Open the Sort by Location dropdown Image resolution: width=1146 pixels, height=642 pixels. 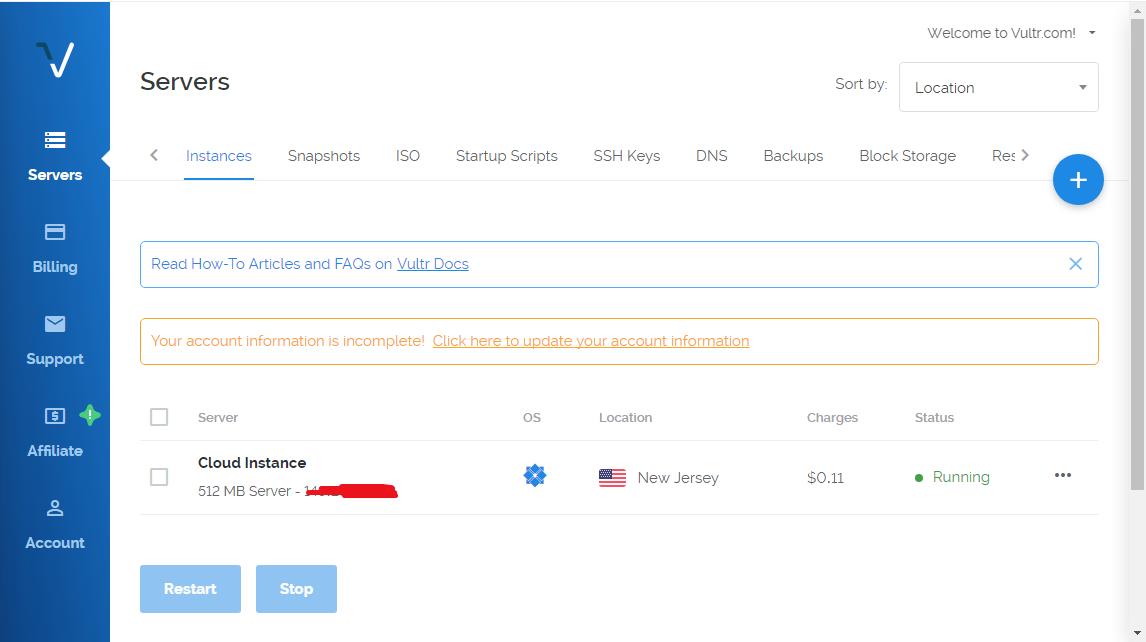(x=998, y=87)
